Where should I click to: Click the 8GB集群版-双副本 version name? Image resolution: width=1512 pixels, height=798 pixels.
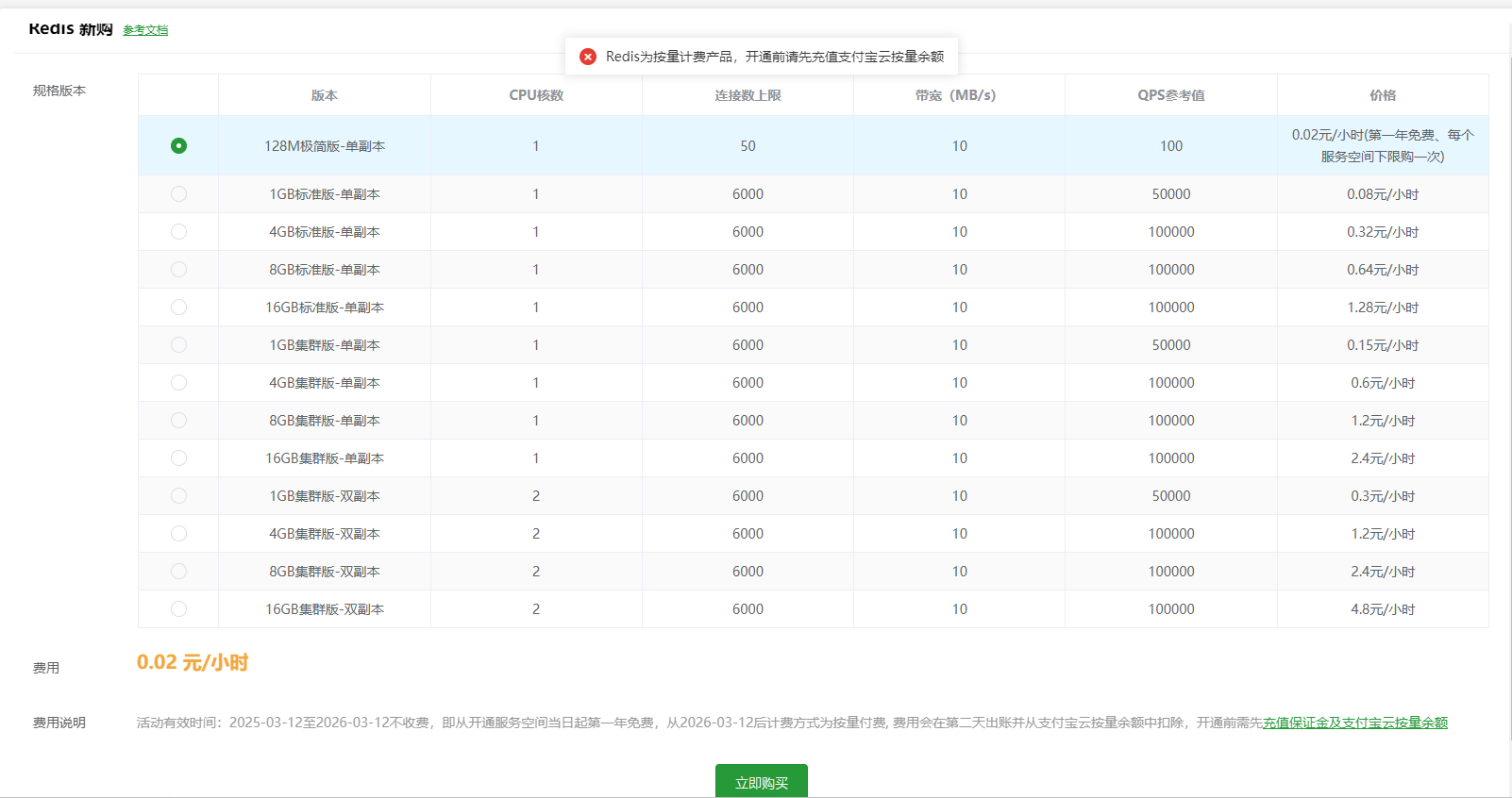[x=325, y=572]
